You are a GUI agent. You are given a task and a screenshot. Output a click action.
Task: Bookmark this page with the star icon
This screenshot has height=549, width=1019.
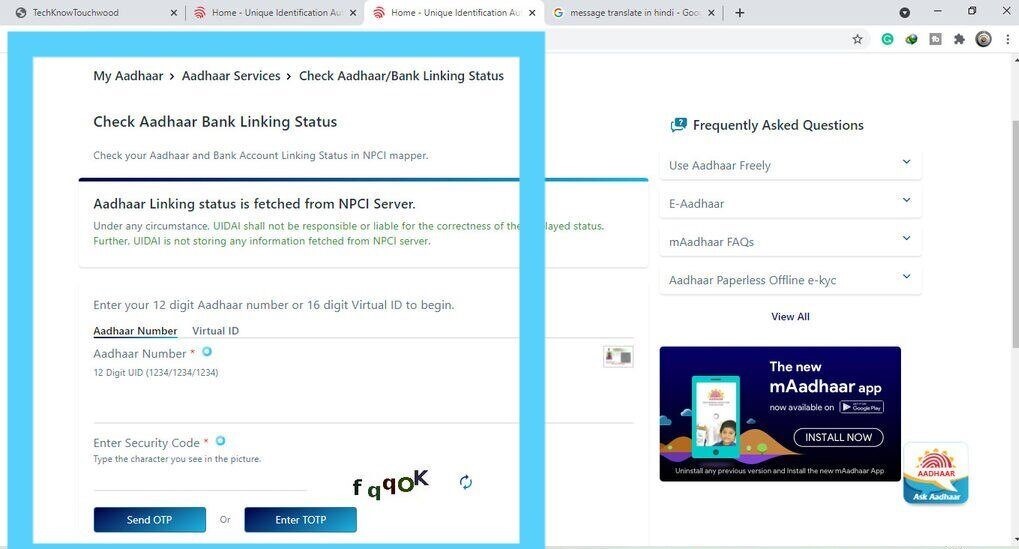pyautogui.click(x=857, y=40)
